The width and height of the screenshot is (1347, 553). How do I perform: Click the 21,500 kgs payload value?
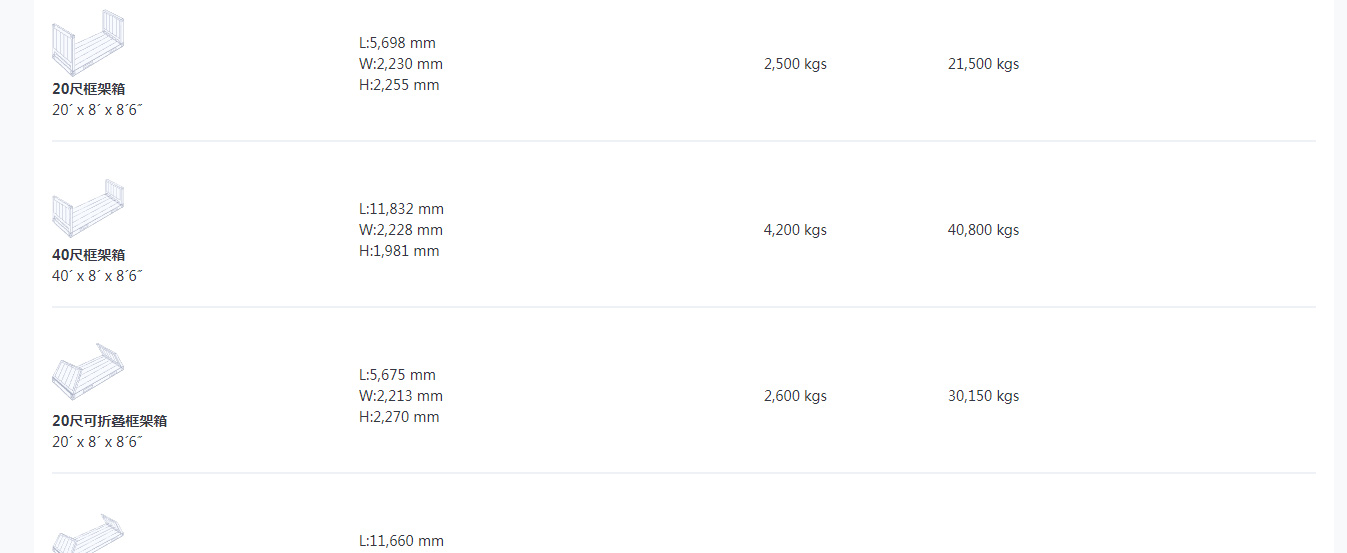(984, 64)
